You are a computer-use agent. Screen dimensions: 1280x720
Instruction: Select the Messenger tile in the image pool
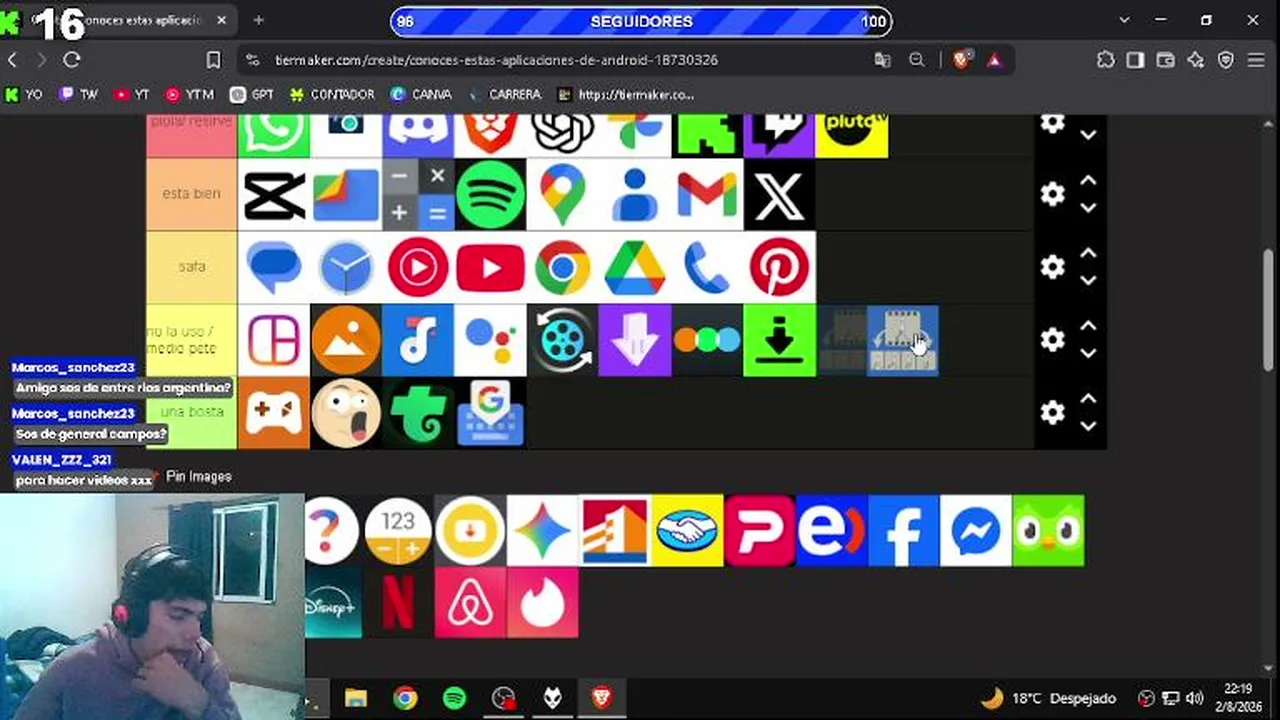coord(975,530)
